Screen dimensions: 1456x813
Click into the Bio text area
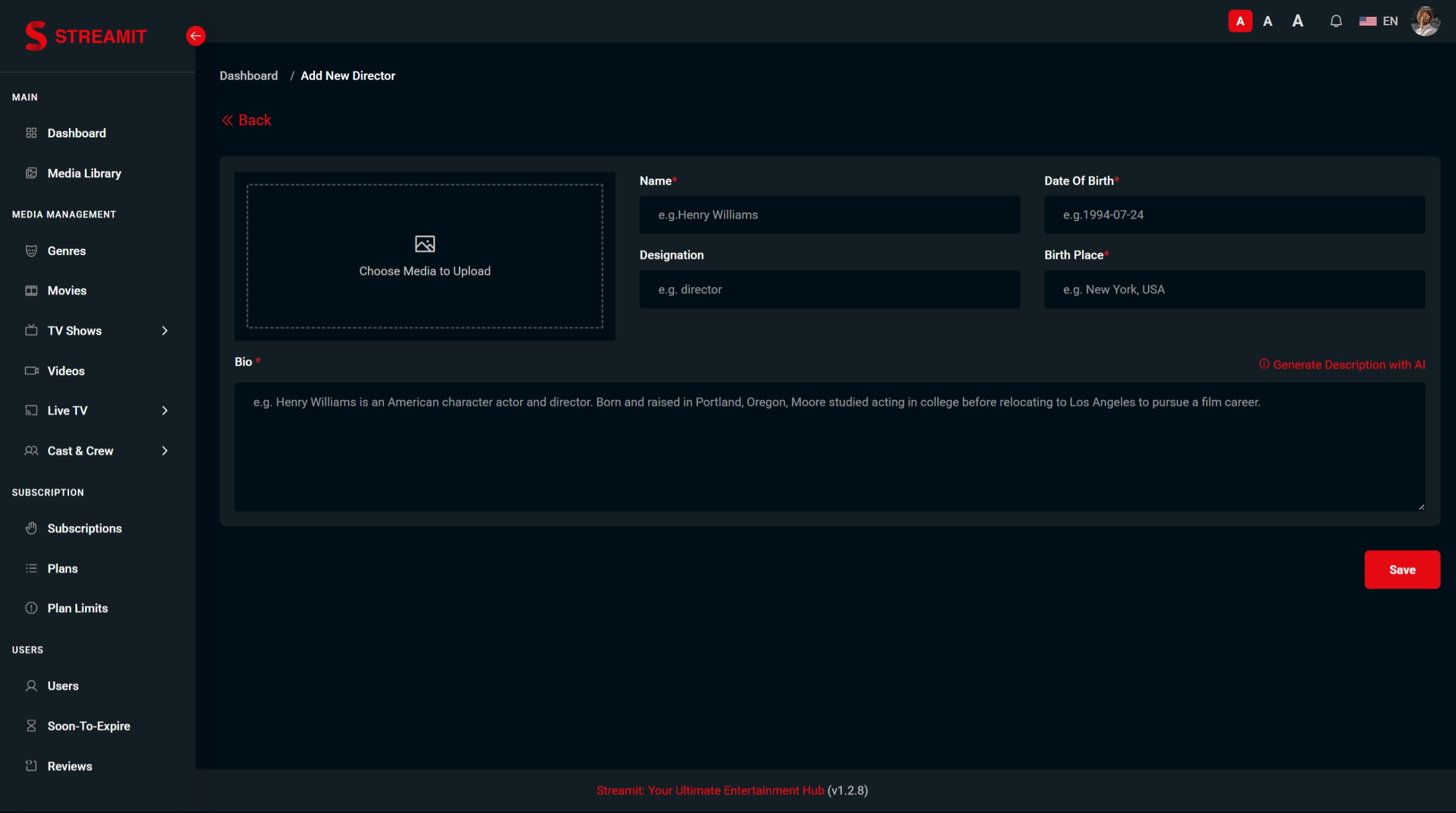pos(829,447)
